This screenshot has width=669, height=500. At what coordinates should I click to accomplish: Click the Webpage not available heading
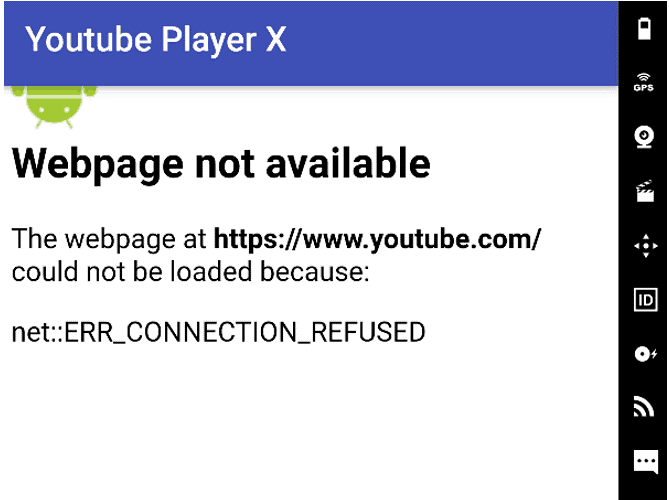coord(221,164)
